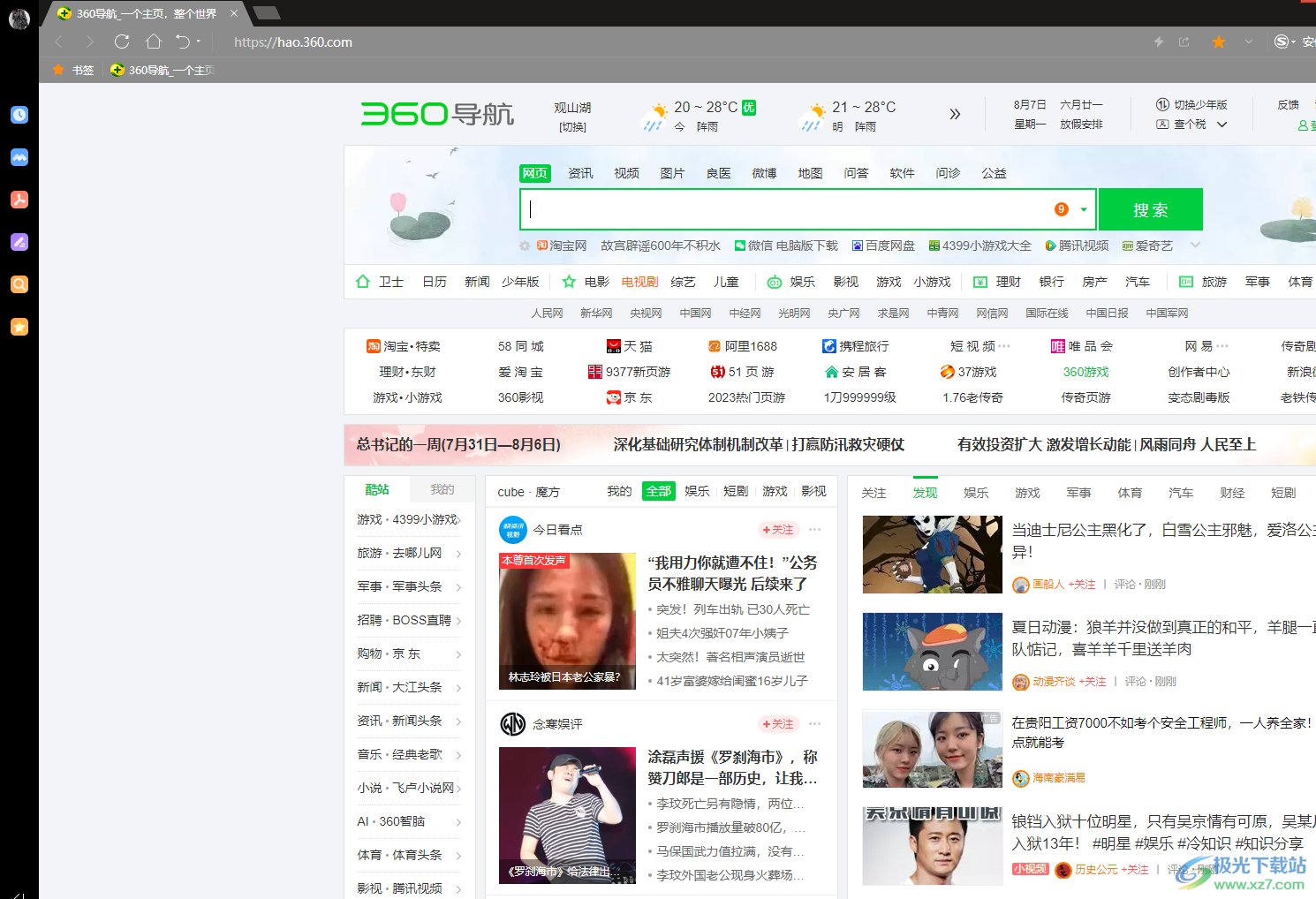Expand 军事·军事头条 row arrow
Viewport: 1316px width, 899px height.
459,587
